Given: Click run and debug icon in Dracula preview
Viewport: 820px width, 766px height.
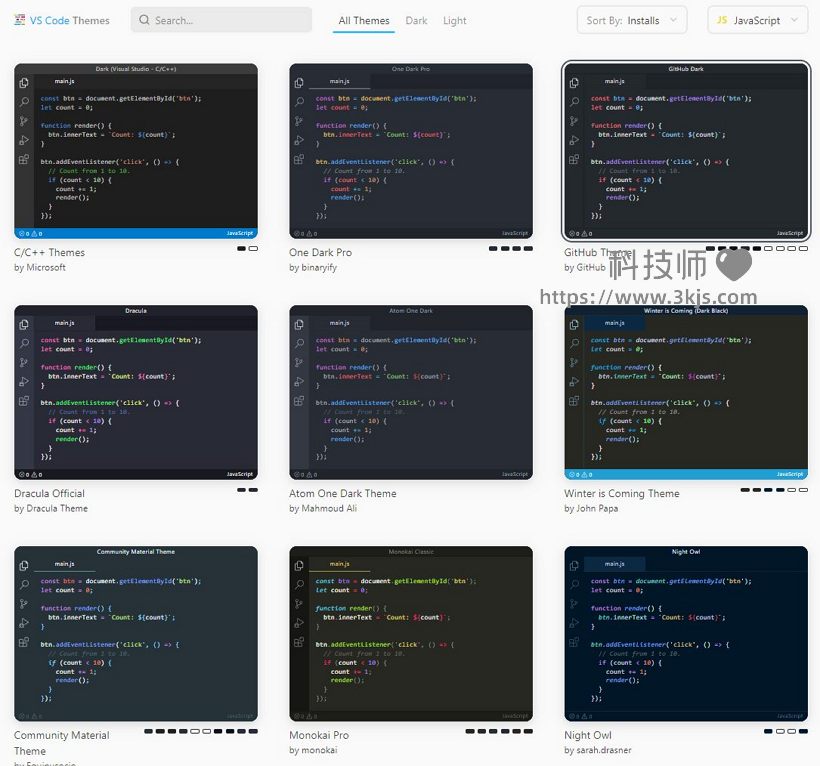Looking at the screenshot, I should click(x=24, y=382).
